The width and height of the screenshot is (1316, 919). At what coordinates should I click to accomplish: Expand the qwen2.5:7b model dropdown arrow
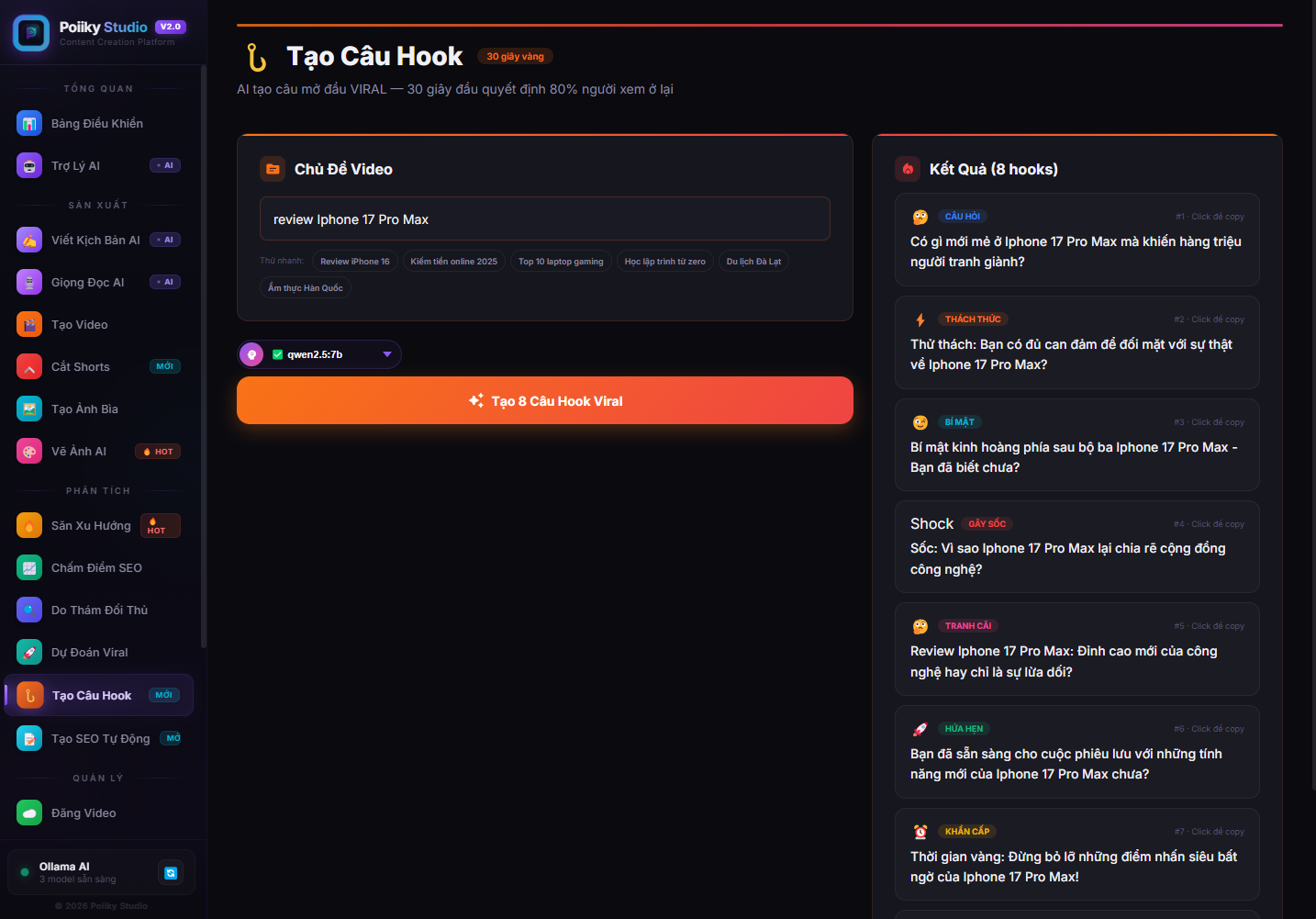point(387,354)
